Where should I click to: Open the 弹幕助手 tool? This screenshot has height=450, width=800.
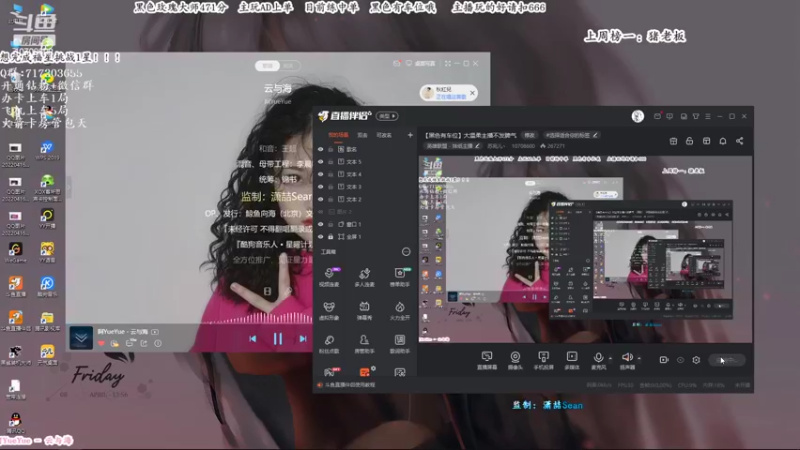(399, 277)
